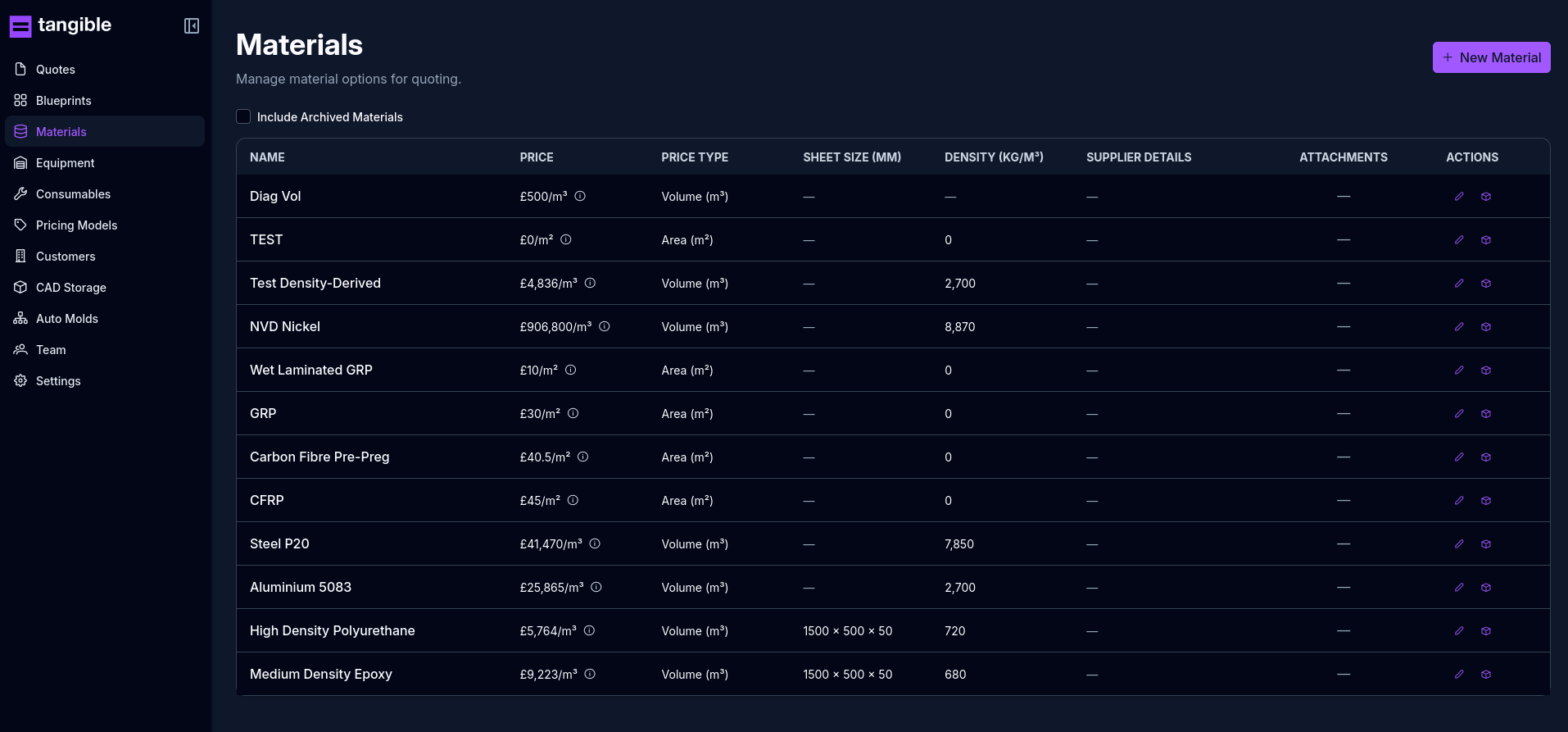Click the £41,470/m³ price

[551, 543]
